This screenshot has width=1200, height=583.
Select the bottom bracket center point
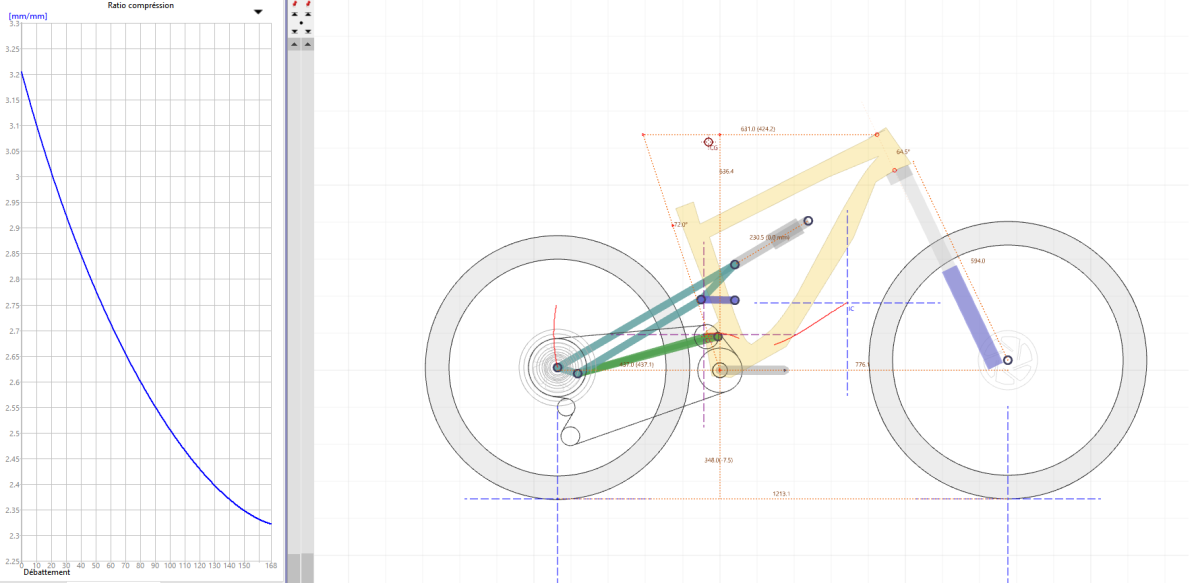tap(719, 370)
